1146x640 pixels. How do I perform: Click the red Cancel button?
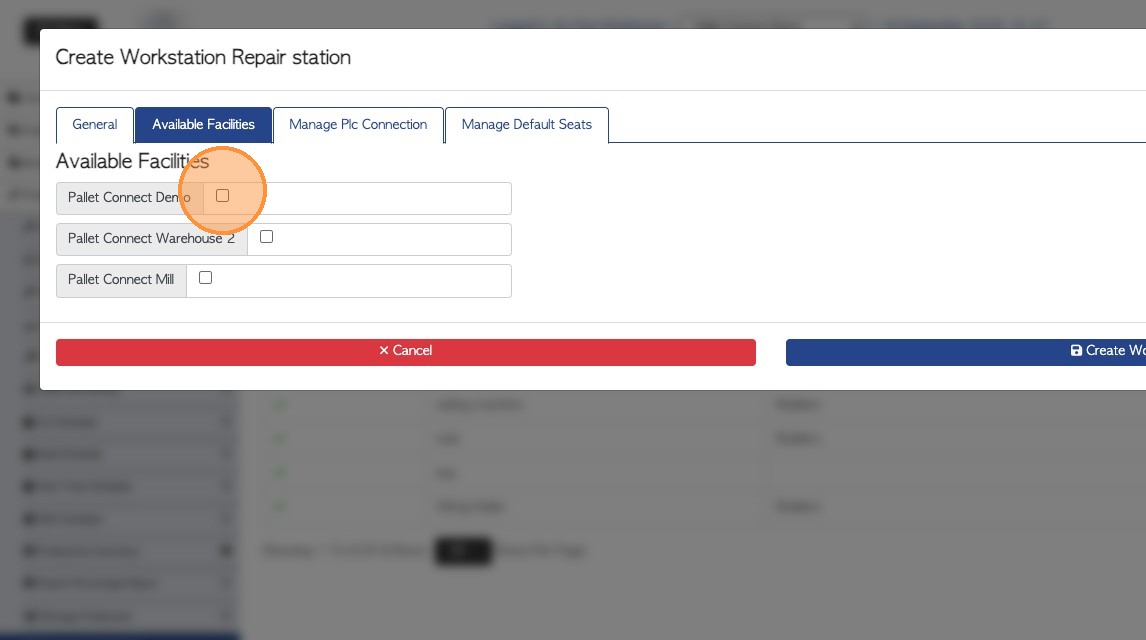(406, 351)
